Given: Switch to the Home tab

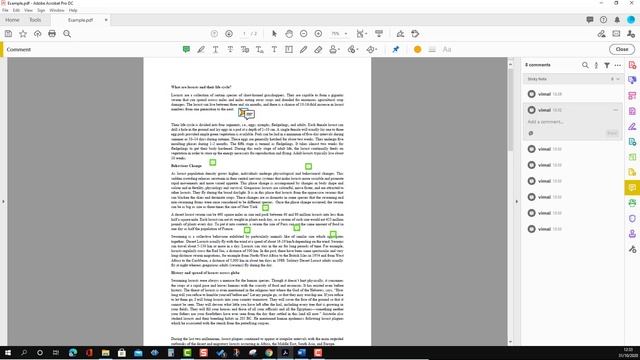Looking at the screenshot, I should pyautogui.click(x=12, y=20).
